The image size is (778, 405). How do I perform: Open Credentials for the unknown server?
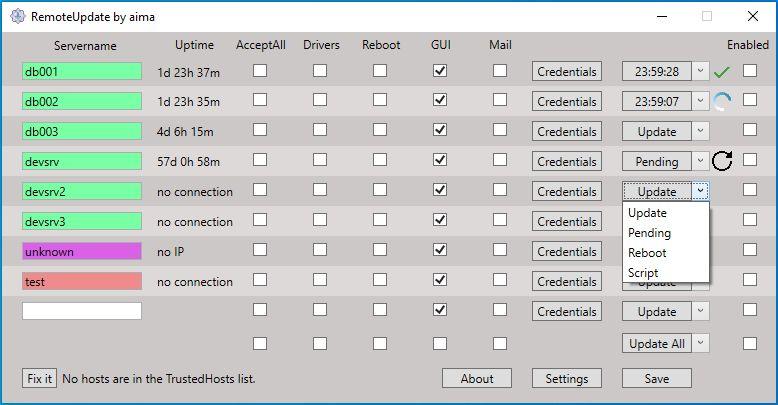(x=567, y=252)
